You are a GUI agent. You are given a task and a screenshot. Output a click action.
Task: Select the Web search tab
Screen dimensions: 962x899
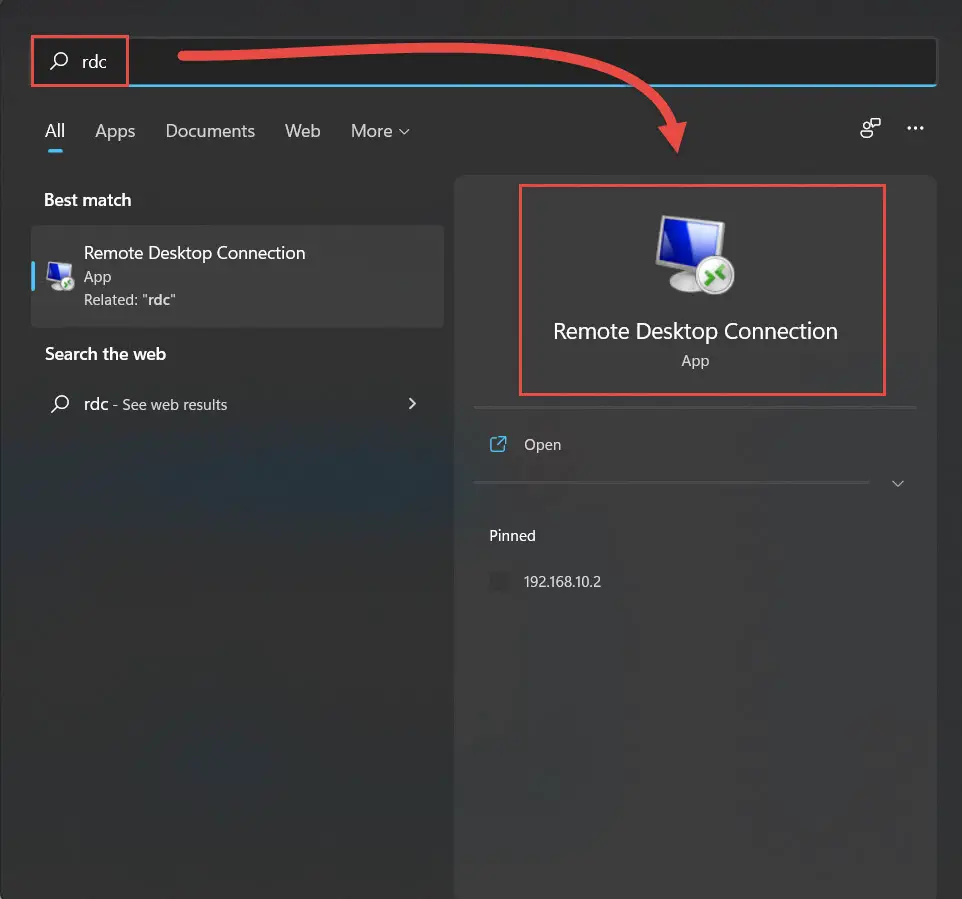click(302, 131)
